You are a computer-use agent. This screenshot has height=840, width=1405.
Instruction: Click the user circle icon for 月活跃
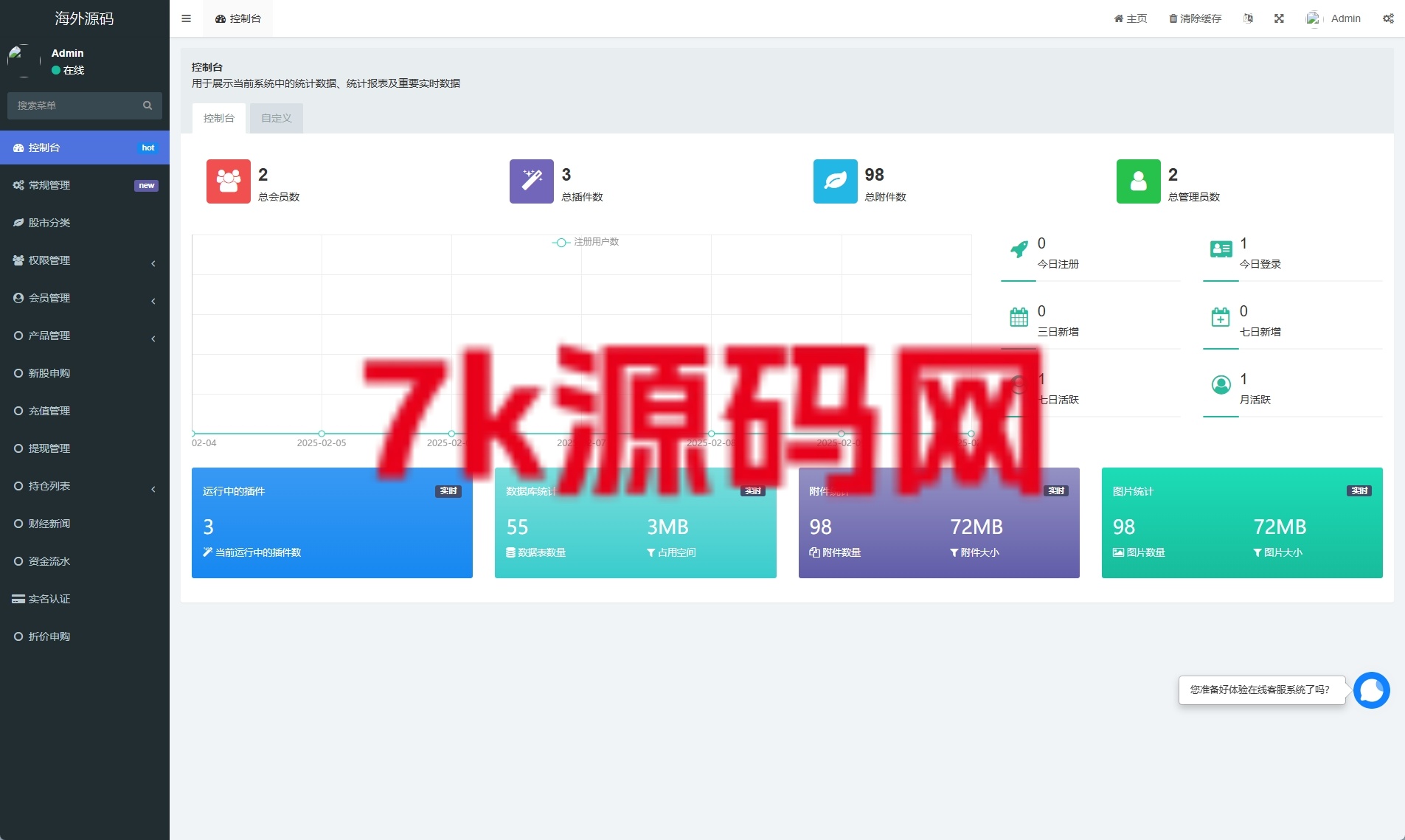coord(1221,385)
